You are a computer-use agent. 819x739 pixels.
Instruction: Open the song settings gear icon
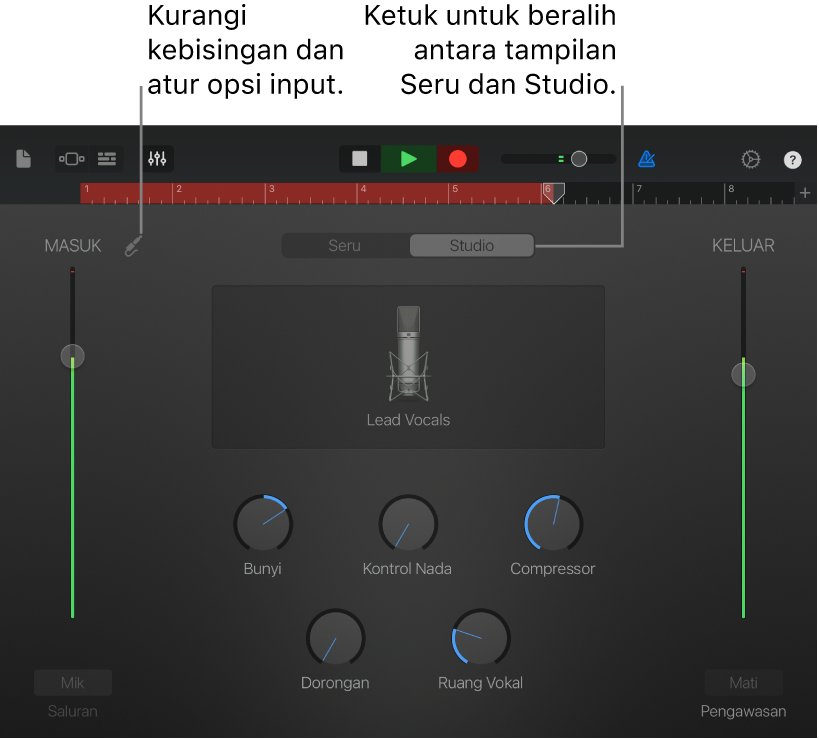[750, 158]
